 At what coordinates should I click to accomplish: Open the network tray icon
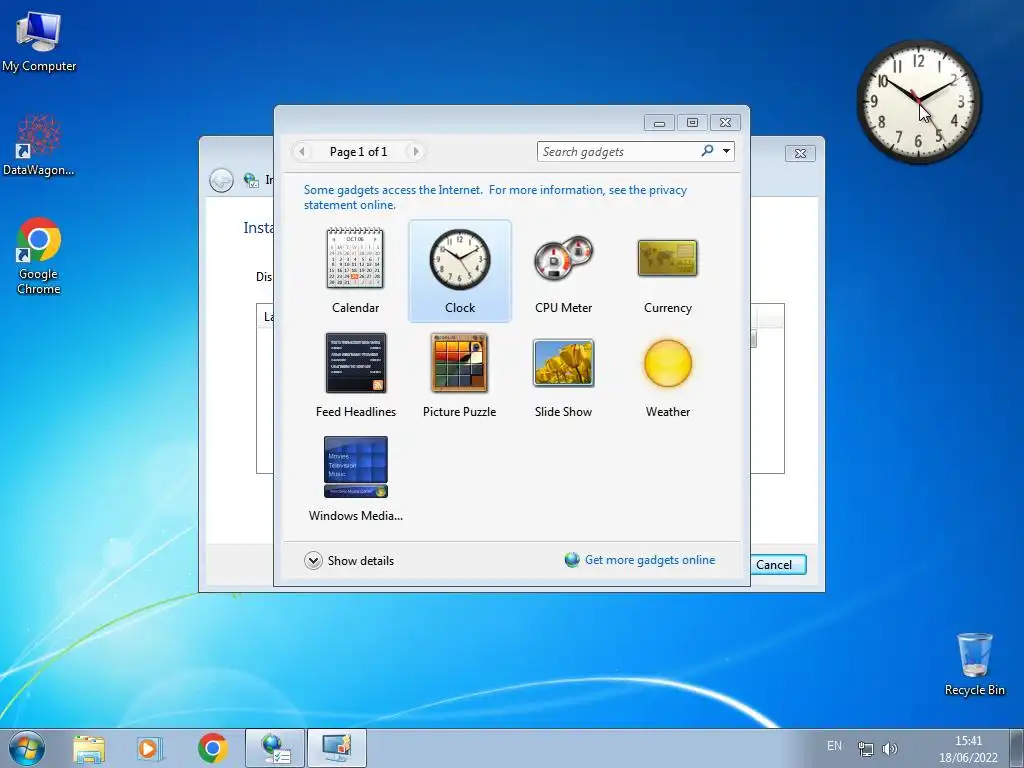[x=866, y=748]
